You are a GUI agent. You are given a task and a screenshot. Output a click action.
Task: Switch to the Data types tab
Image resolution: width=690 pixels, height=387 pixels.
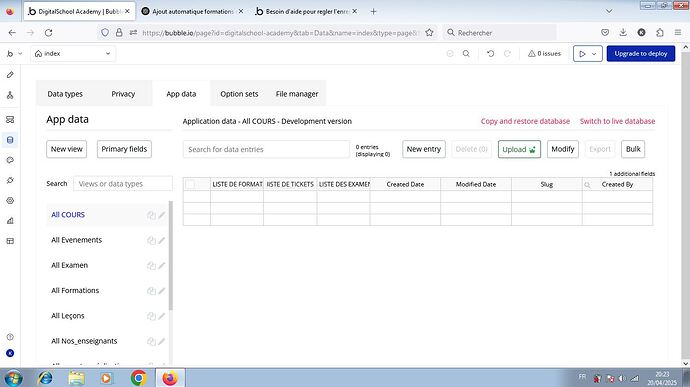pos(65,94)
